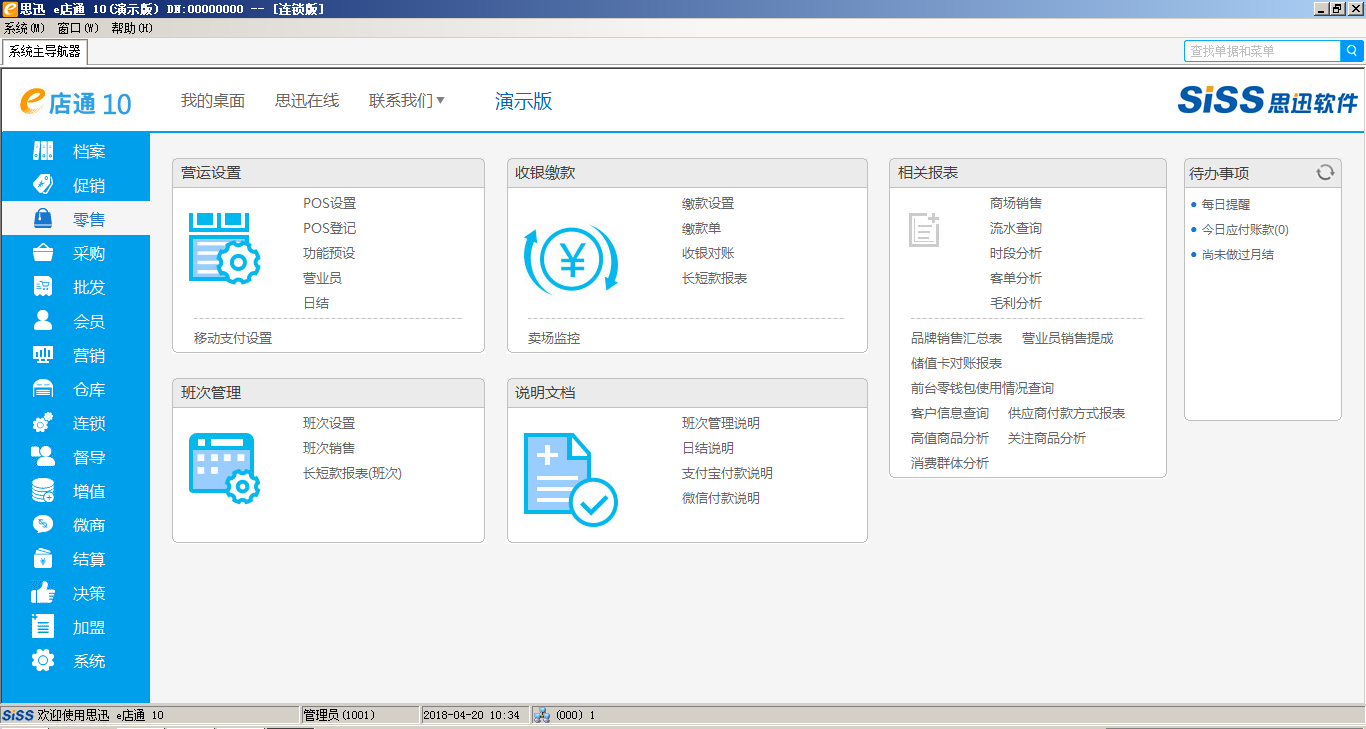
Task: Open 班次设置
Action: pos(329,423)
